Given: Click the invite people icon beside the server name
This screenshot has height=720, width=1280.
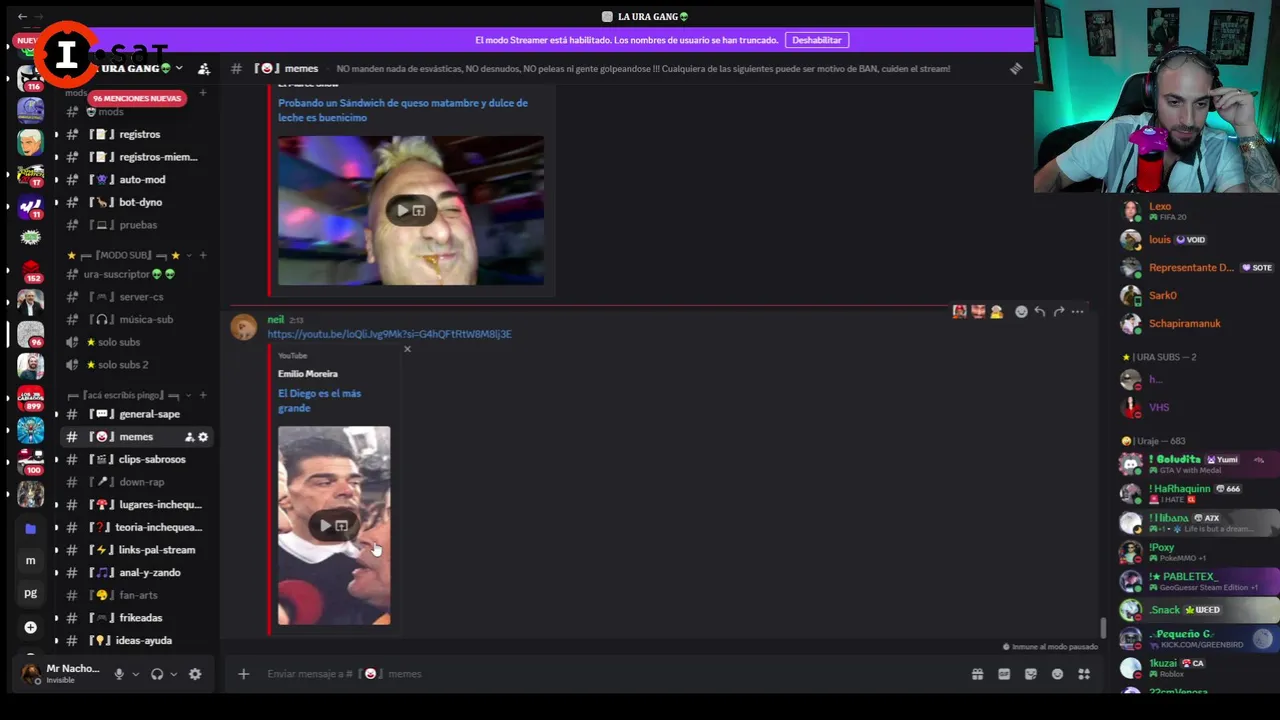Looking at the screenshot, I should tap(204, 69).
